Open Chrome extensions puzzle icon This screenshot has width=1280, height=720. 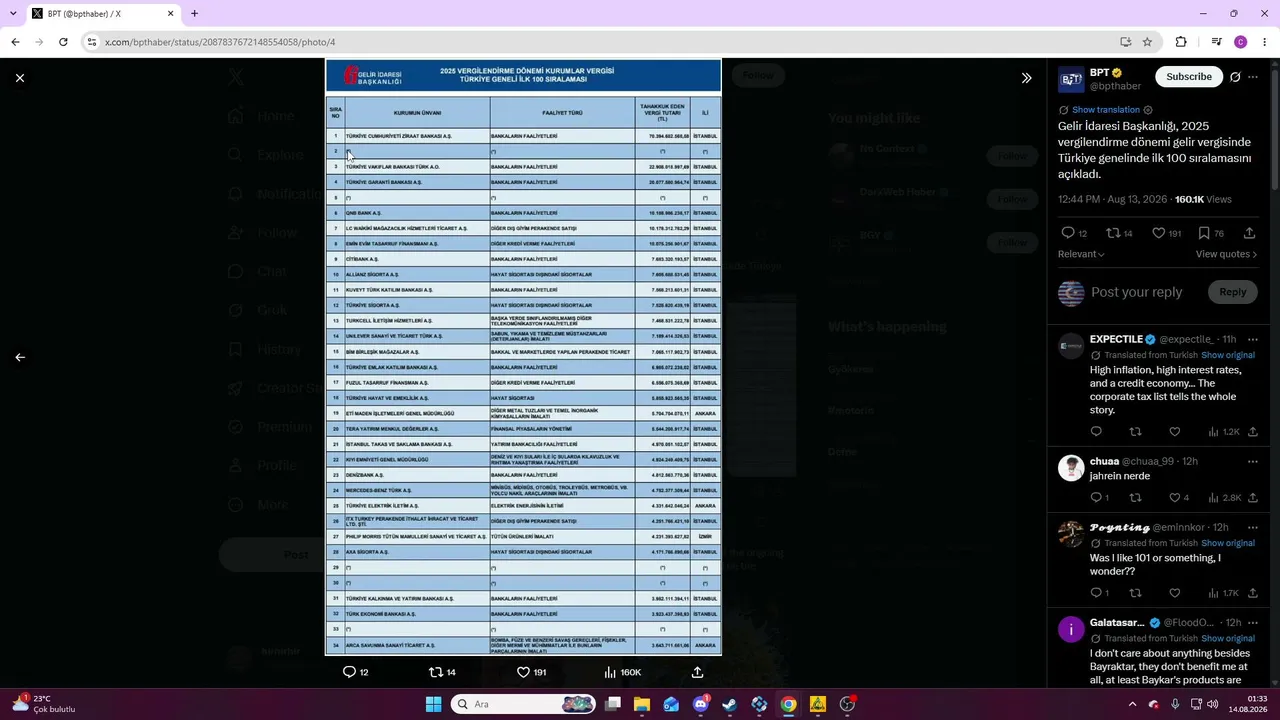1181,42
